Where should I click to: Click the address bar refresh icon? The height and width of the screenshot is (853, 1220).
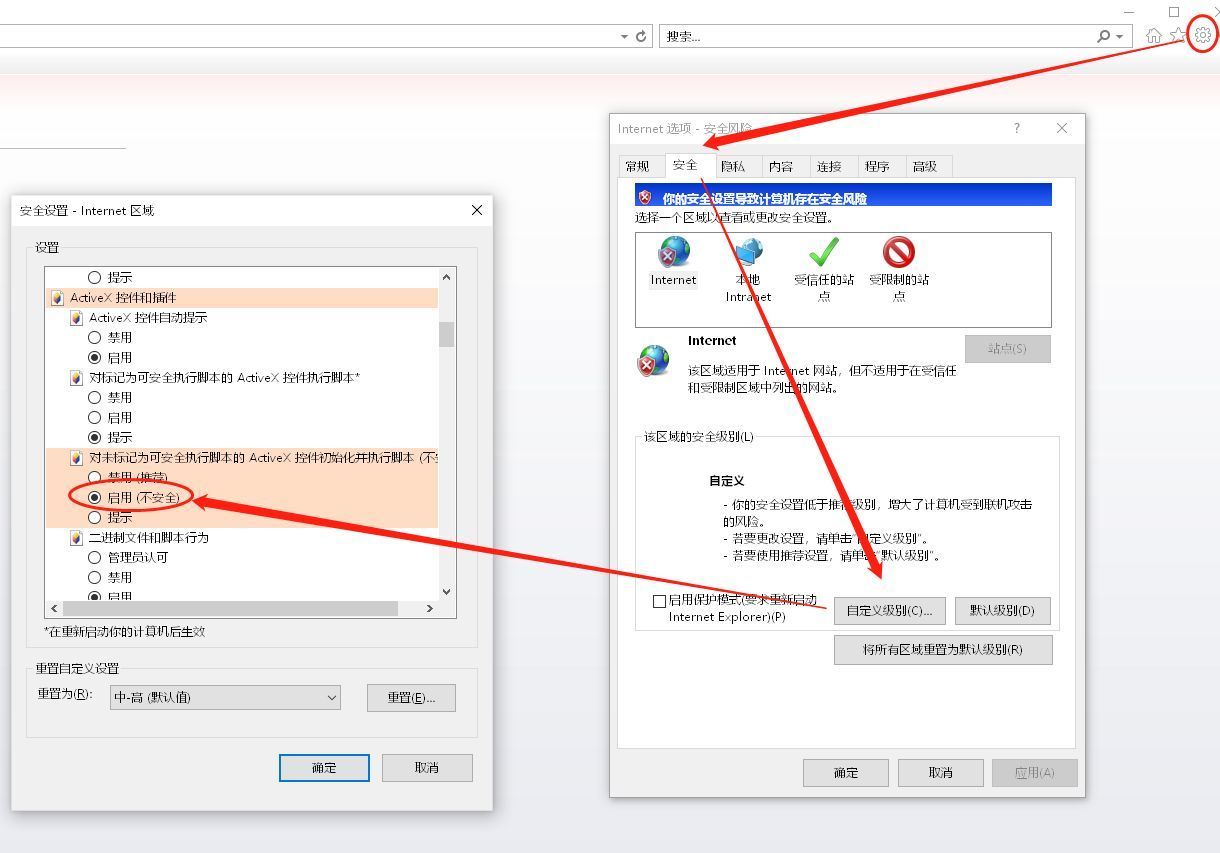pos(641,36)
